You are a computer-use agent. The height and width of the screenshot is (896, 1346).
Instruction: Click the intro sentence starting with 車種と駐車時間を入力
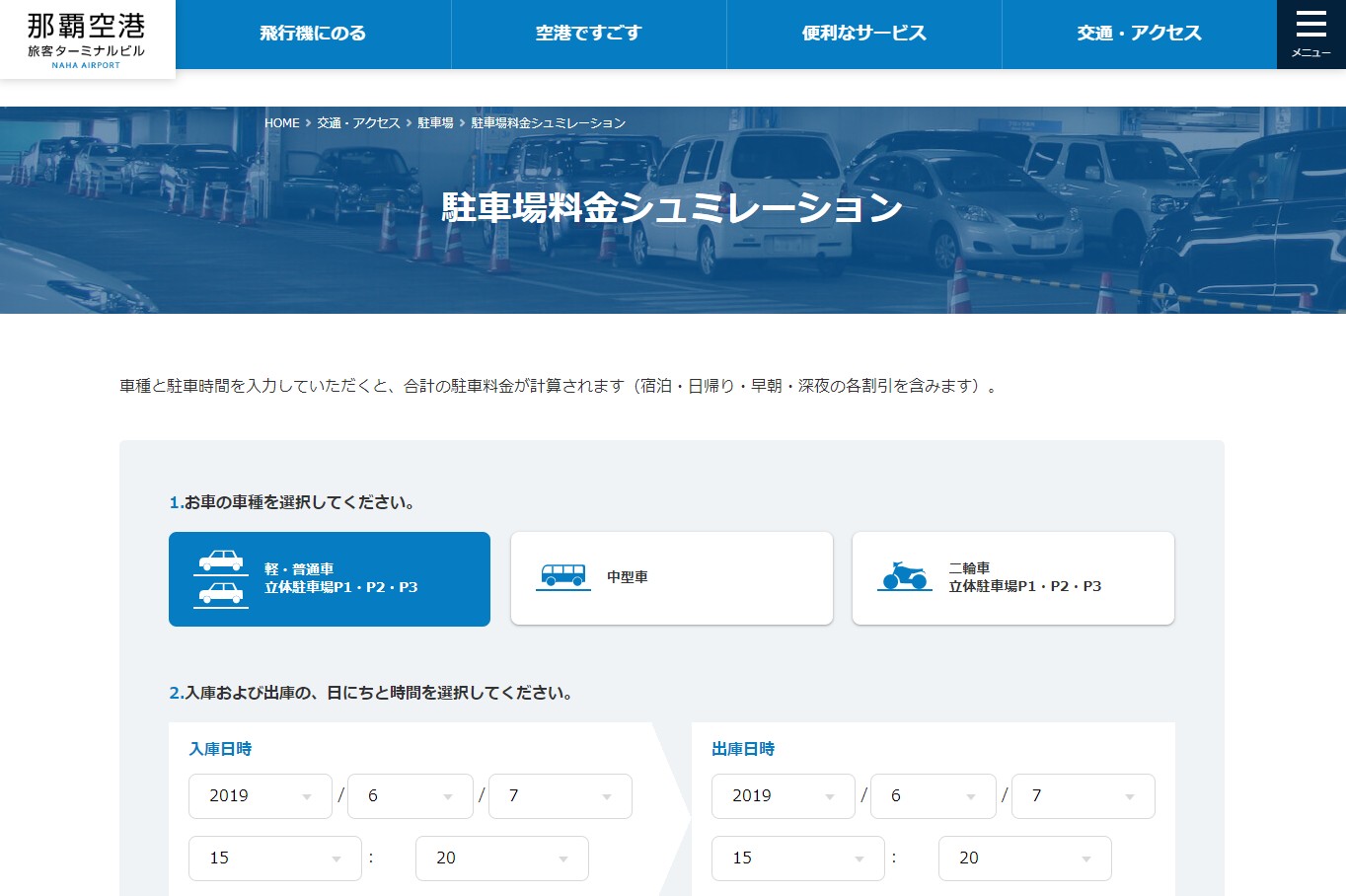click(561, 386)
